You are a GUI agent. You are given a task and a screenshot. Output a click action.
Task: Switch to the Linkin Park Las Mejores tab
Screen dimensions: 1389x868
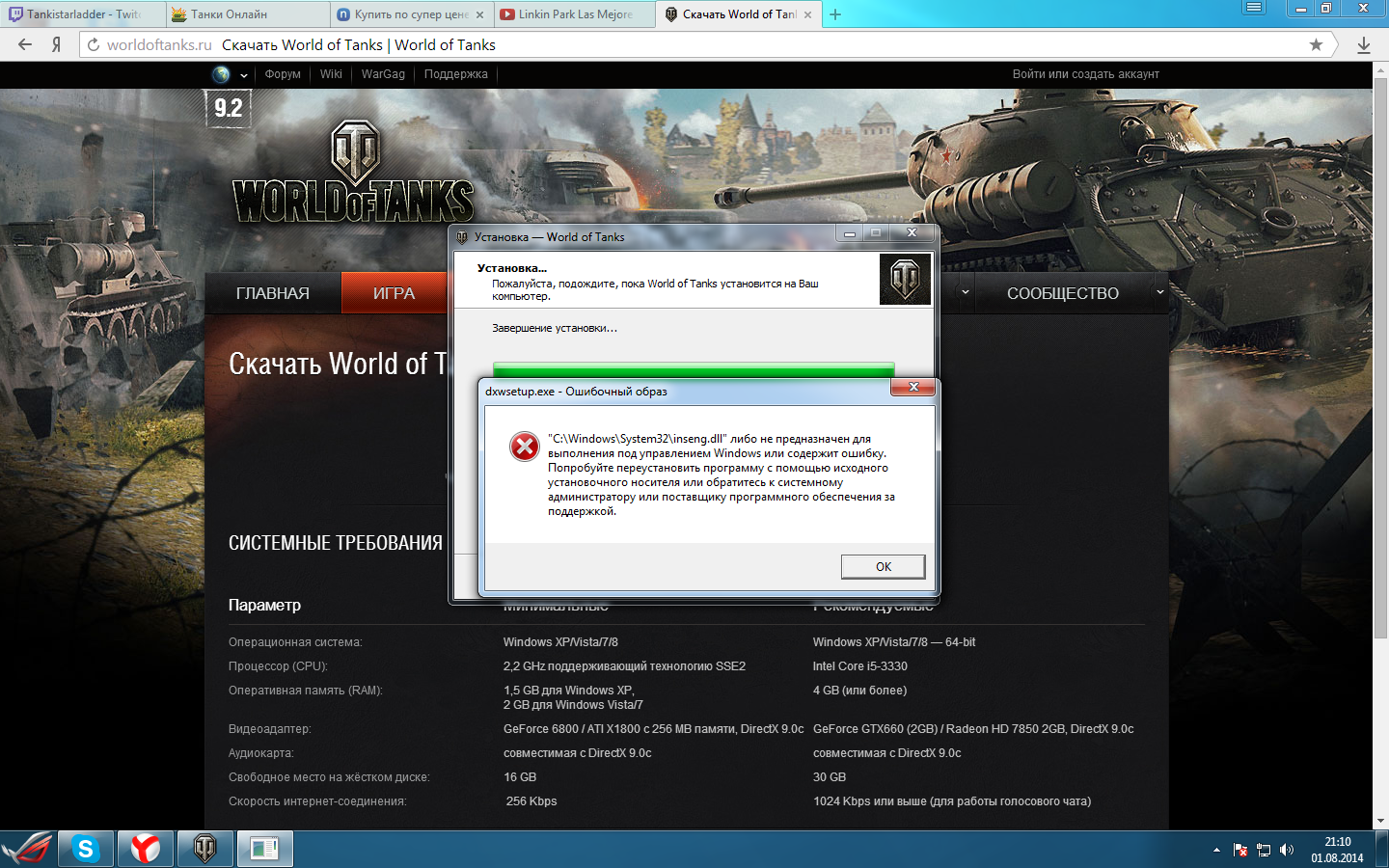point(575,14)
